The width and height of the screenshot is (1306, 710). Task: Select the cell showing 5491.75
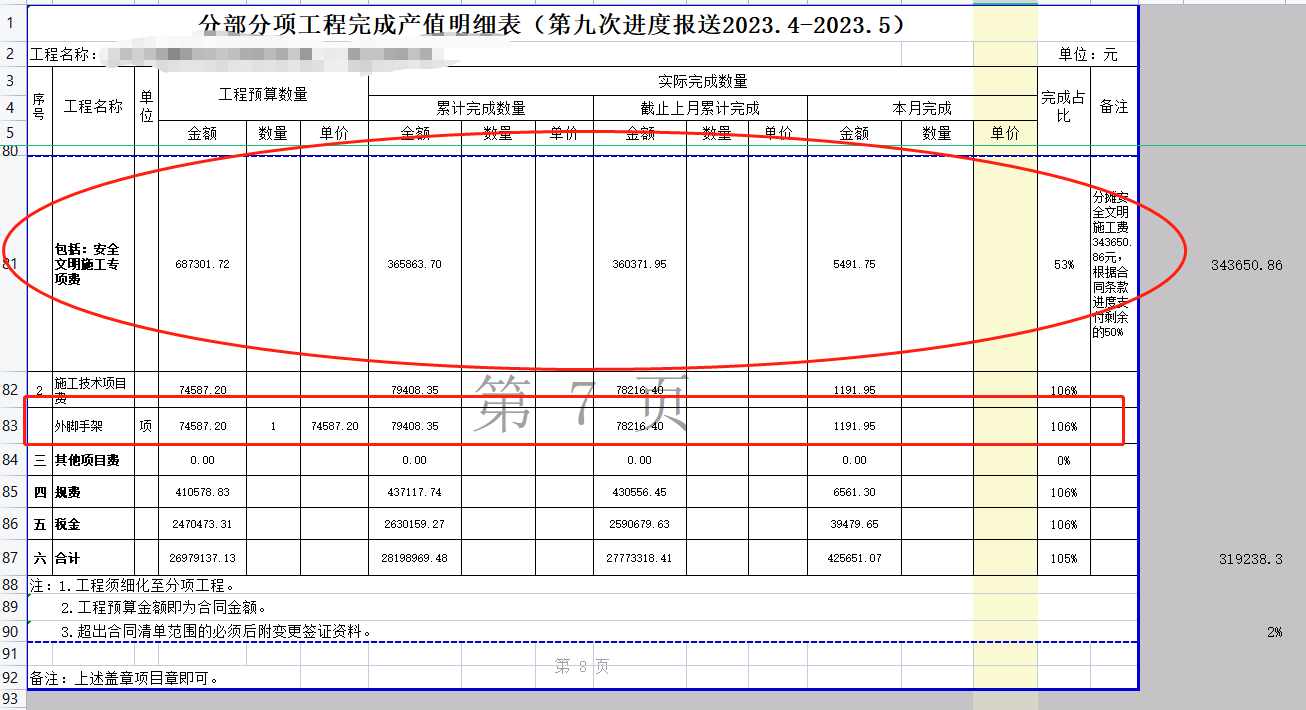(855, 264)
